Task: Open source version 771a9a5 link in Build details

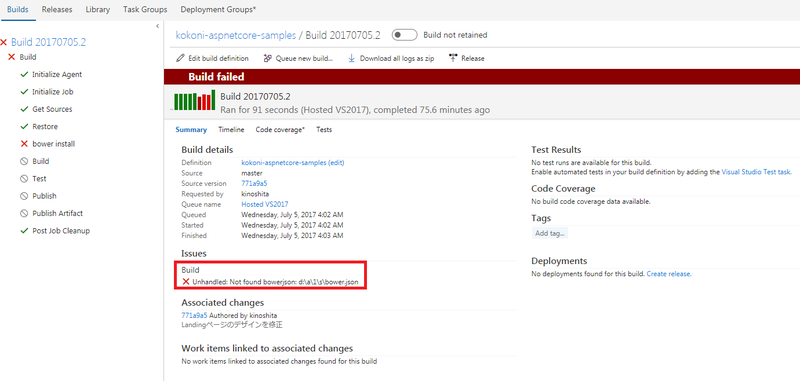Action: coord(255,183)
